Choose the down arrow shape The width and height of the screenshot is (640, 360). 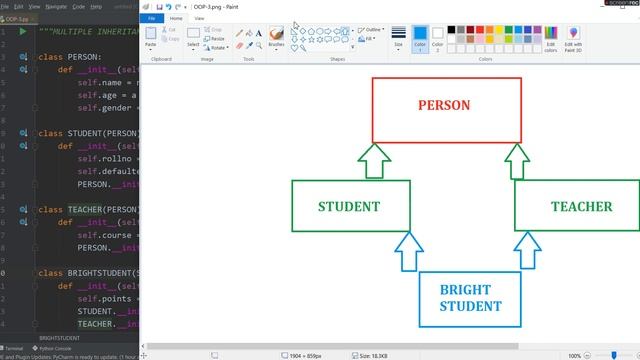click(x=294, y=40)
